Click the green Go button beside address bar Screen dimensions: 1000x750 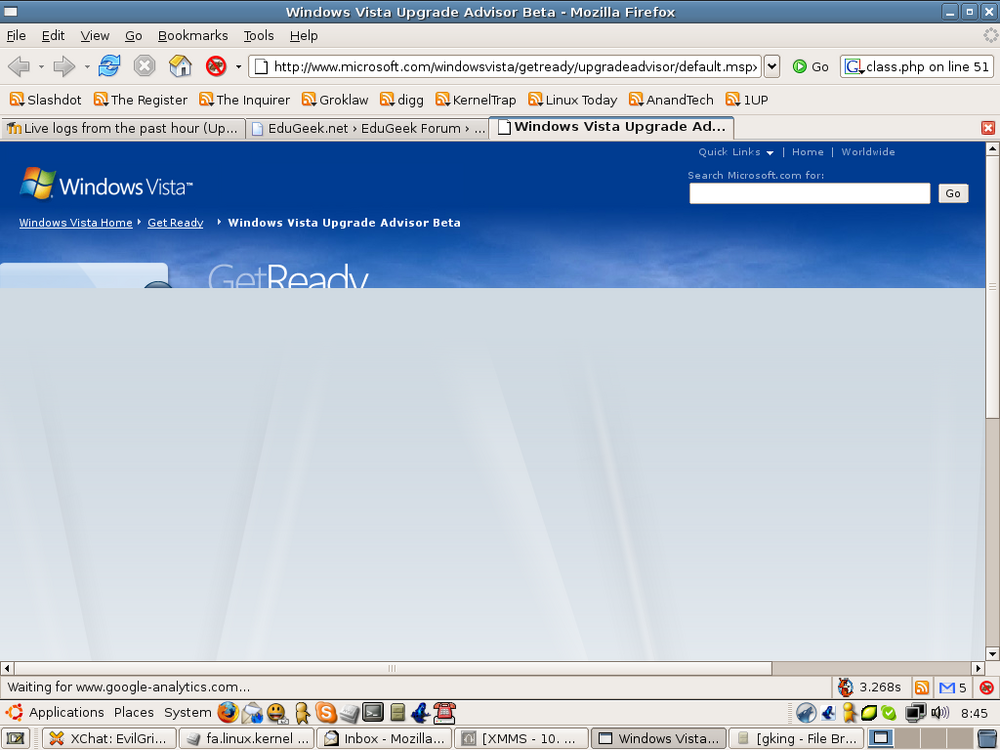810,66
